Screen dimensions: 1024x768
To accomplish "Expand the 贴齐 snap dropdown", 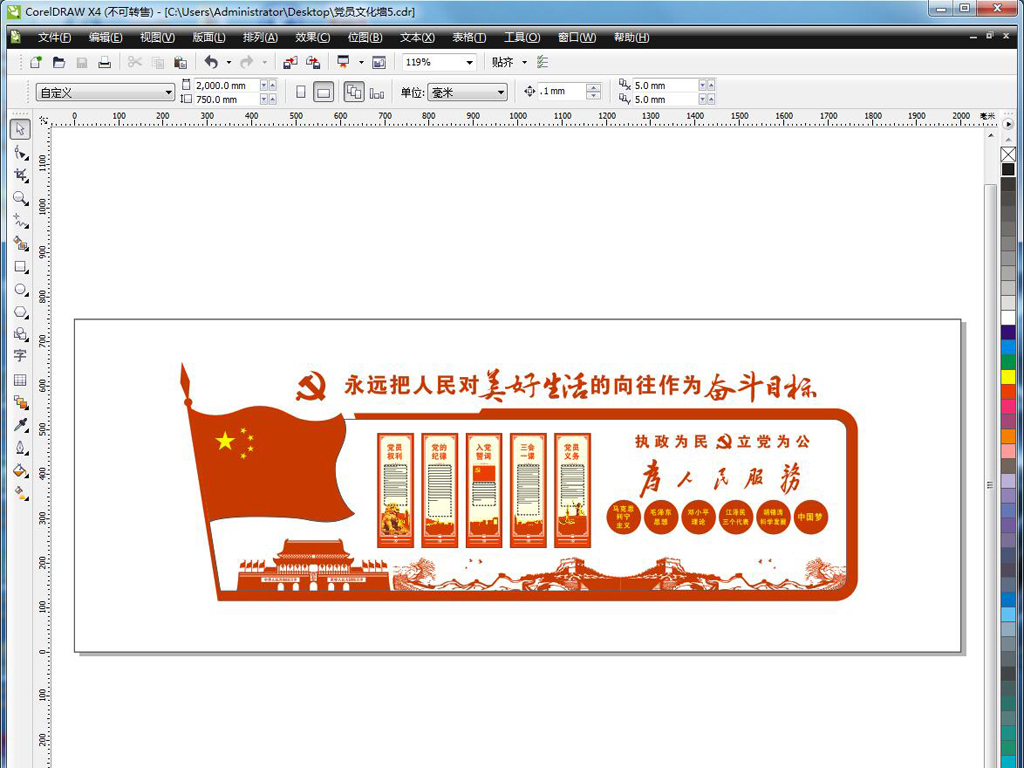I will coord(524,62).
